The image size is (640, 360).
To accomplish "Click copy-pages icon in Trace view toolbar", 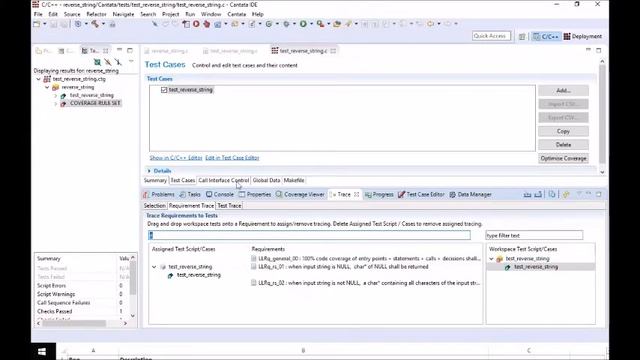I will pyautogui.click(x=552, y=195).
